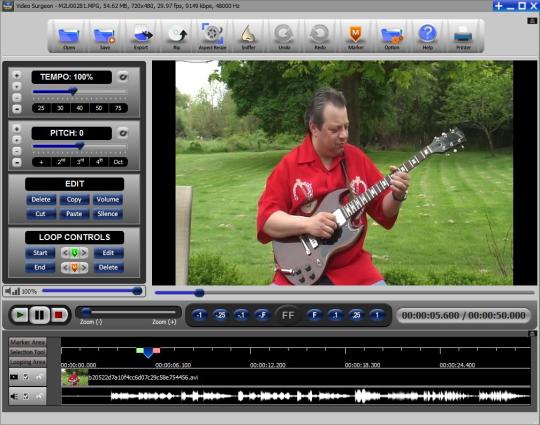Open the Aspect Resize tool
Viewport: 540px width, 425px height.
212,36
